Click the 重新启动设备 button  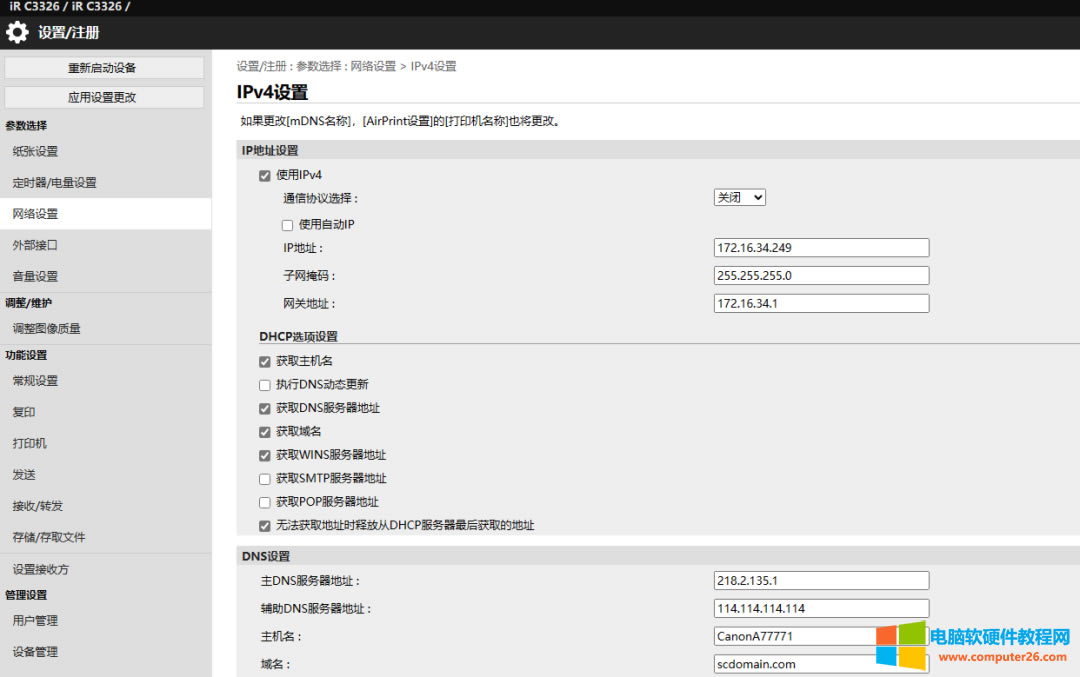[104, 68]
